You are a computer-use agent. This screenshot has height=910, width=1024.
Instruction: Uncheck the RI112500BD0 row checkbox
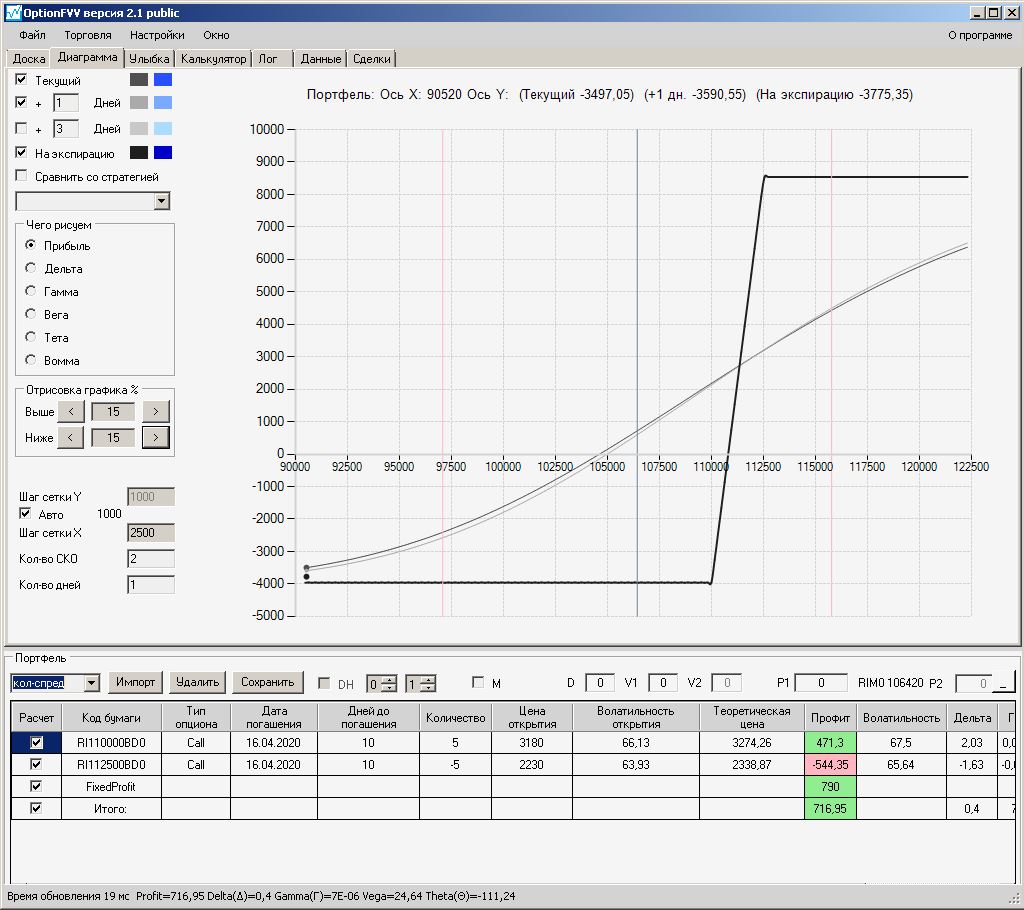pos(36,764)
